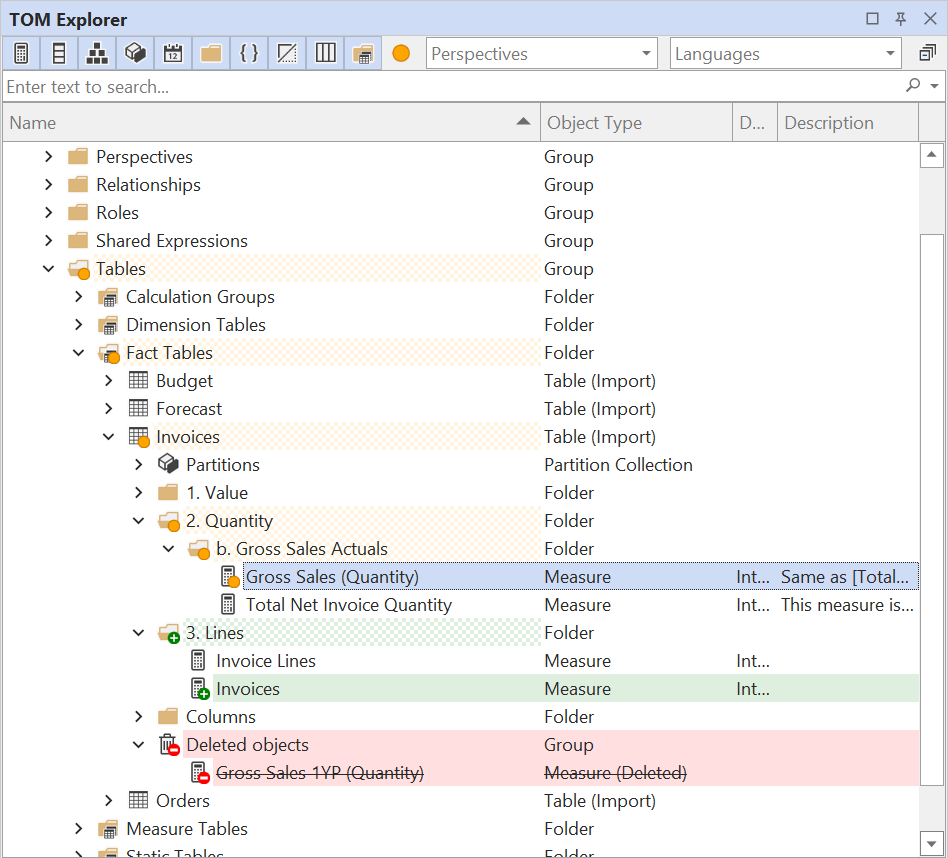The image size is (948, 858).
Task: Click the scroll down arrow
Action: pyautogui.click(x=932, y=843)
